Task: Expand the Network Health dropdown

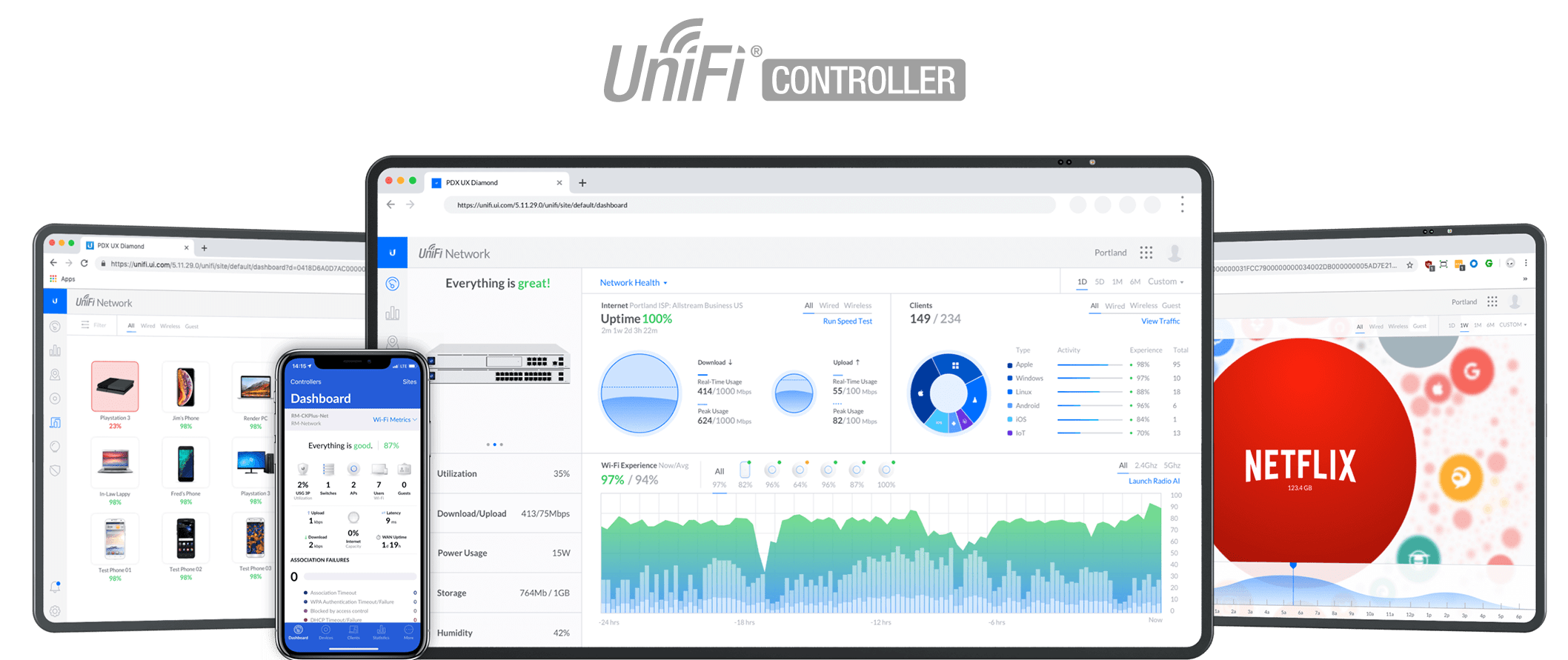Action: click(634, 283)
